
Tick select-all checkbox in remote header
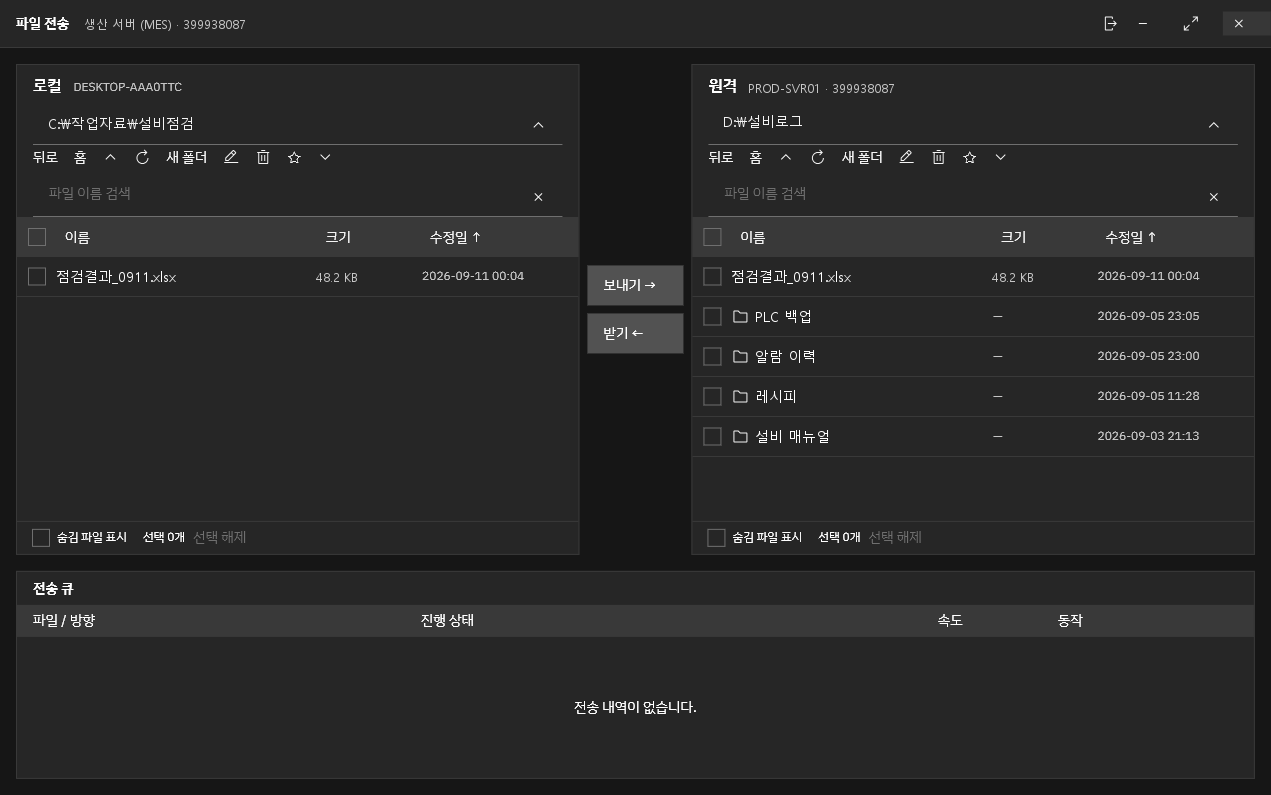[712, 237]
